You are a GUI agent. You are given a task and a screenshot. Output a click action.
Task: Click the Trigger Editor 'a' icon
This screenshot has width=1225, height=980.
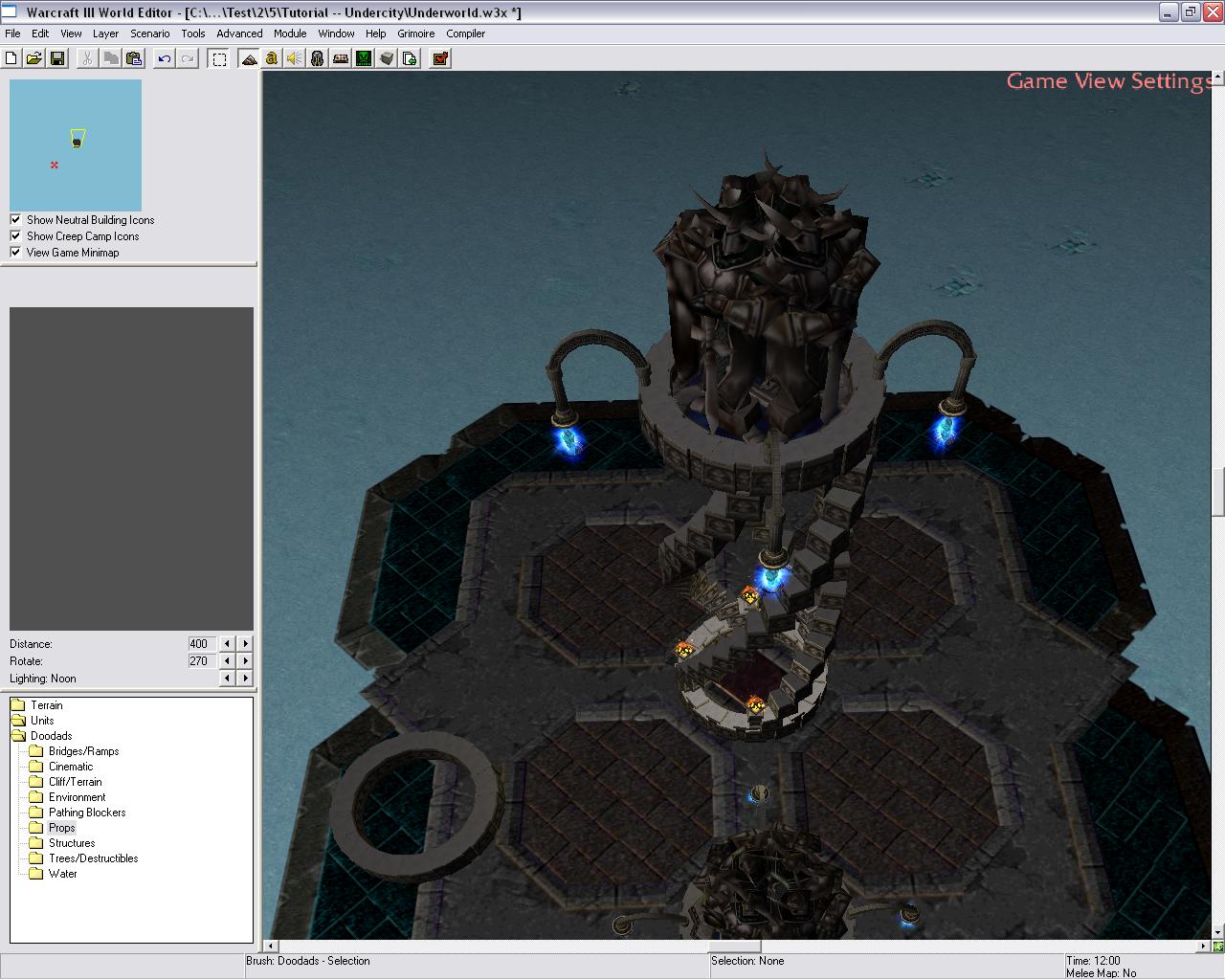click(272, 58)
